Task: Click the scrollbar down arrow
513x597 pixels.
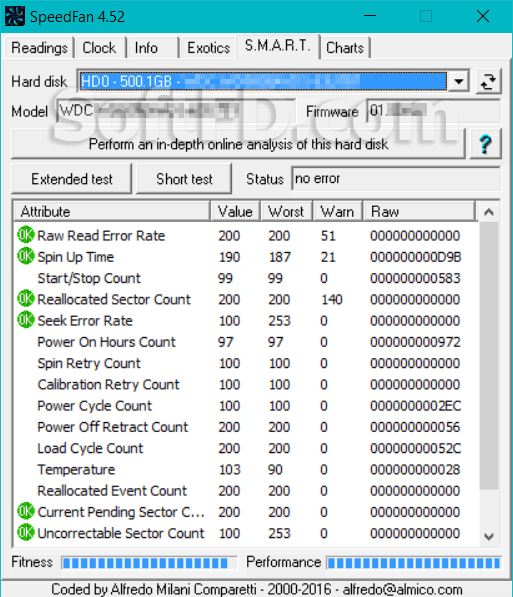Action: coord(489,537)
